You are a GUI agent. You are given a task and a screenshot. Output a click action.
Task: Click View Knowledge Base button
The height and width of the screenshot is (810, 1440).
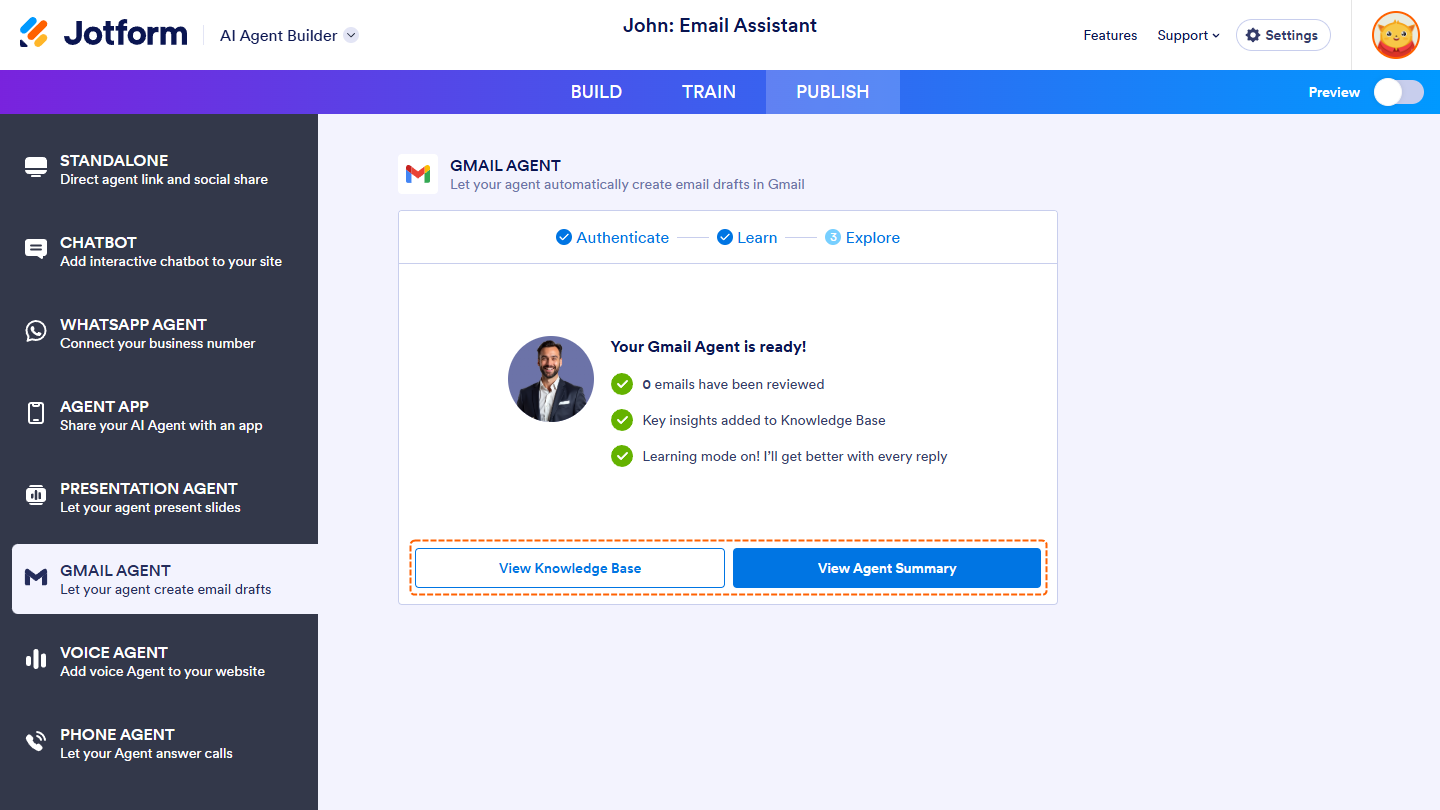pyautogui.click(x=570, y=568)
